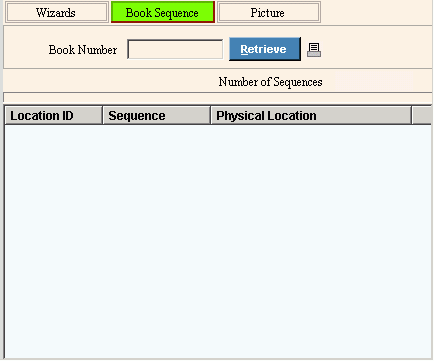Click the Physical Location column header
The image size is (434, 361).
click(311, 116)
